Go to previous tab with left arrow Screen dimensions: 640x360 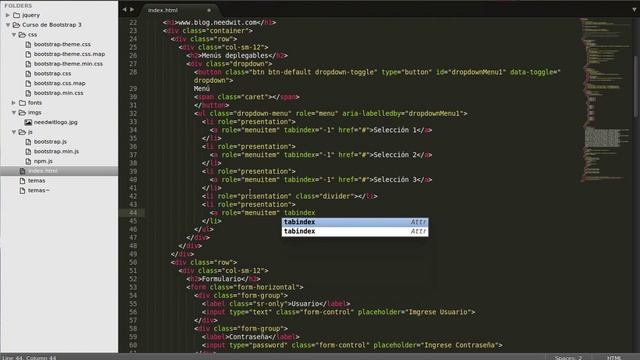[x=124, y=9]
